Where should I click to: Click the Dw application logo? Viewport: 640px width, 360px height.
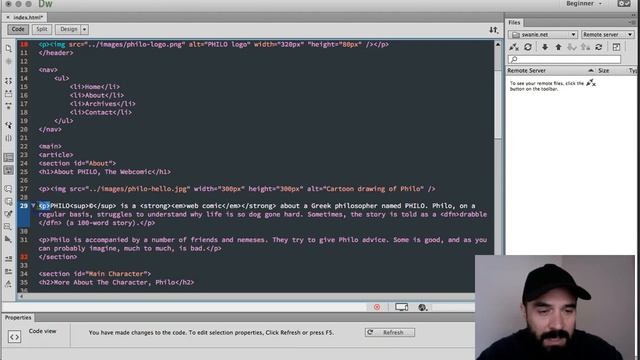45,4
